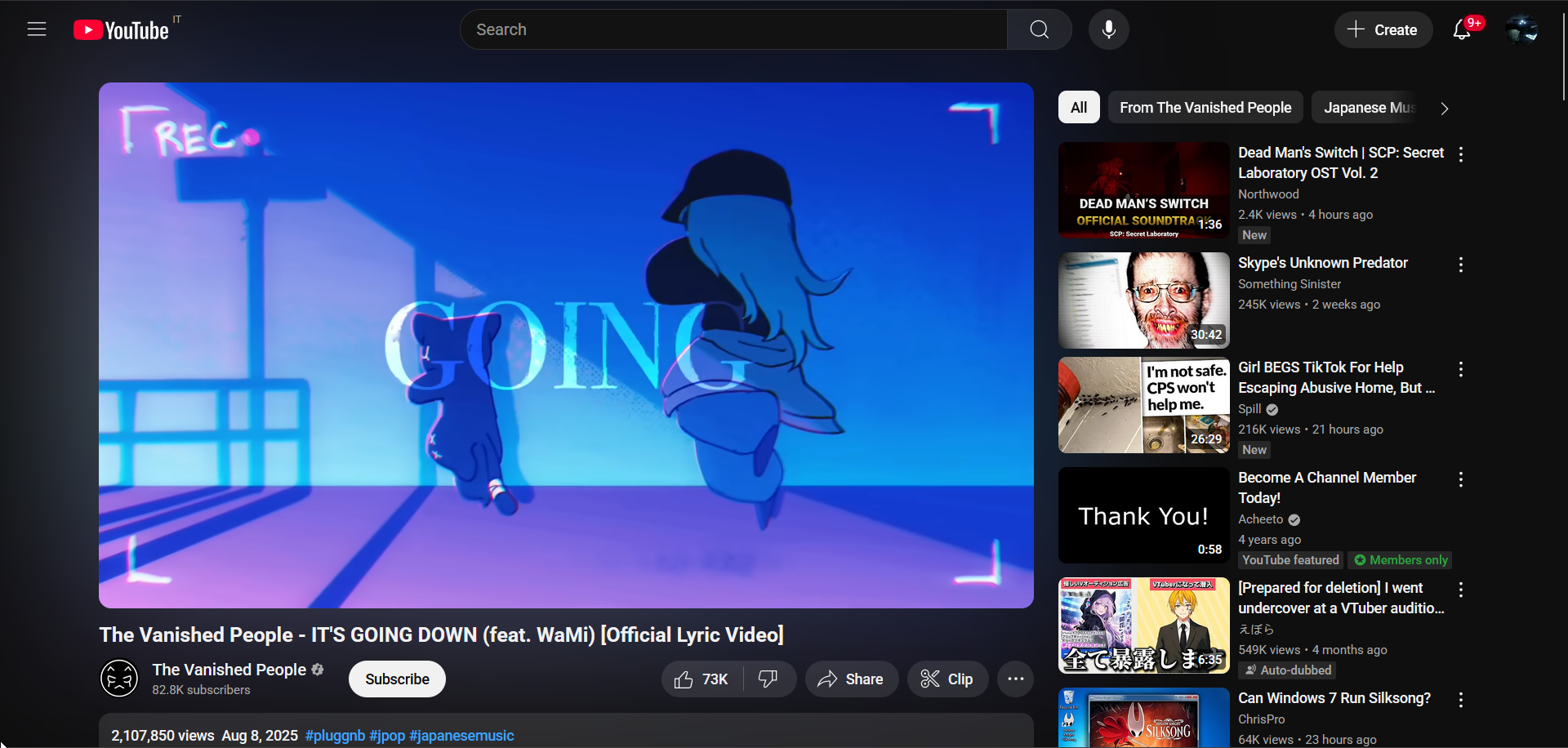
Task: Open title Dead Man's Switch SCP
Action: (1341, 163)
